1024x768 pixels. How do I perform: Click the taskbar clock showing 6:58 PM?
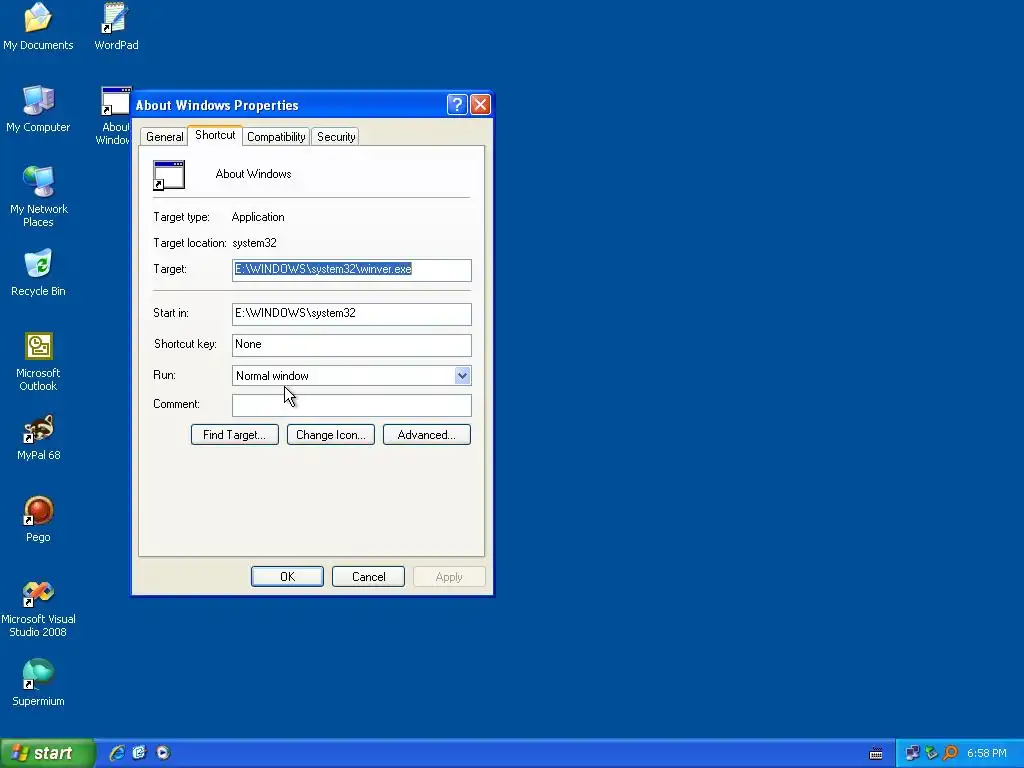[986, 753]
